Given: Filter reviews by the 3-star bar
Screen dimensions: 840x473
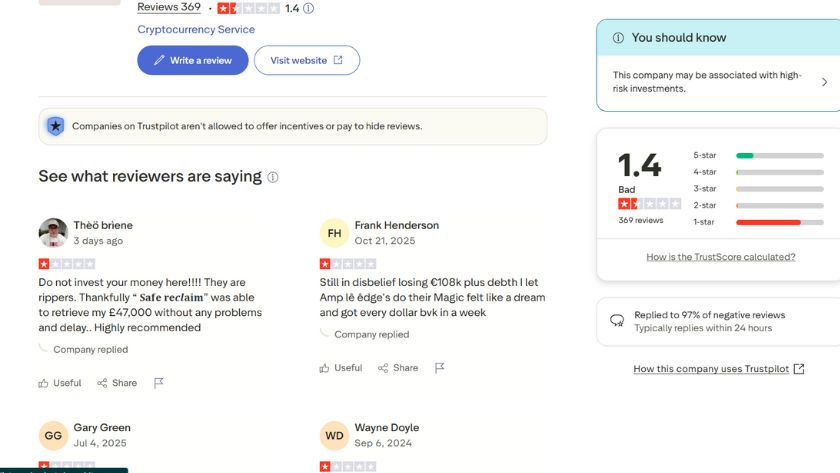Looking at the screenshot, I should click(780, 189).
